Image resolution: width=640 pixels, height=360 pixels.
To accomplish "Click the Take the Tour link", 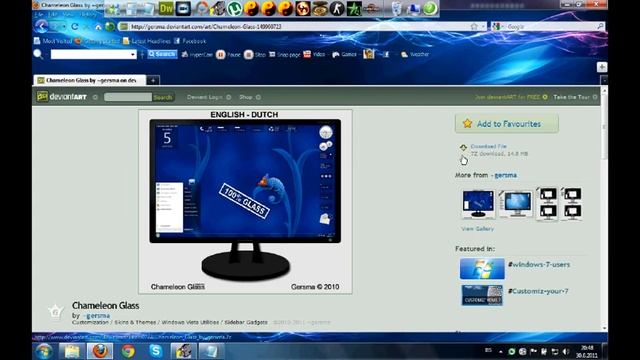I will coord(571,97).
